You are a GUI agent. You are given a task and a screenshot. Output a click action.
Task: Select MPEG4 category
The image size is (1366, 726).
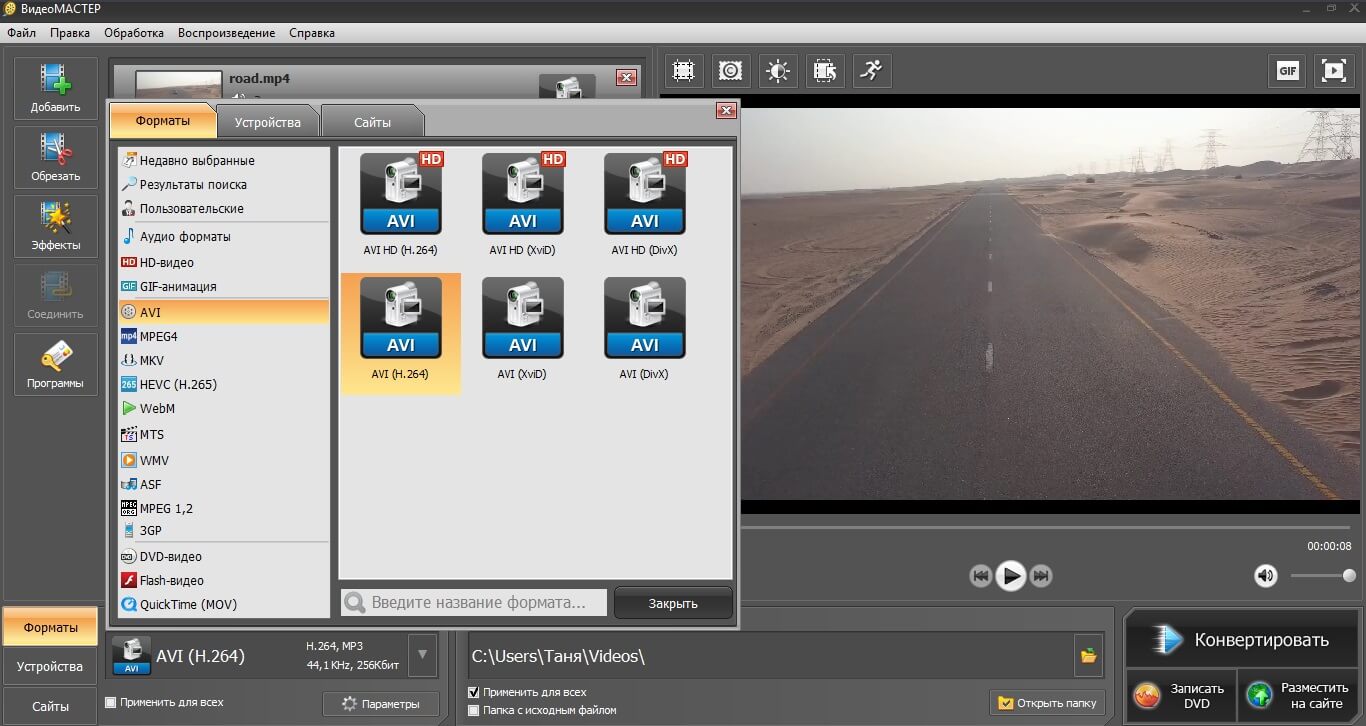[x=224, y=336]
